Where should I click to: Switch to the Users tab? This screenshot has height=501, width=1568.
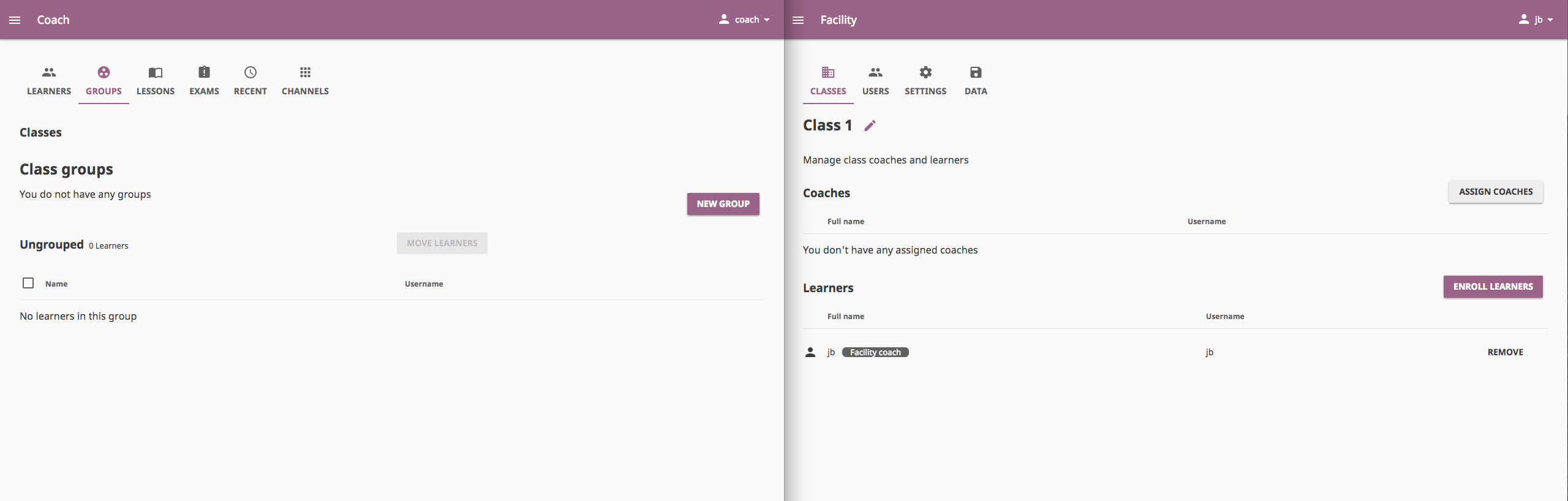[x=875, y=81]
